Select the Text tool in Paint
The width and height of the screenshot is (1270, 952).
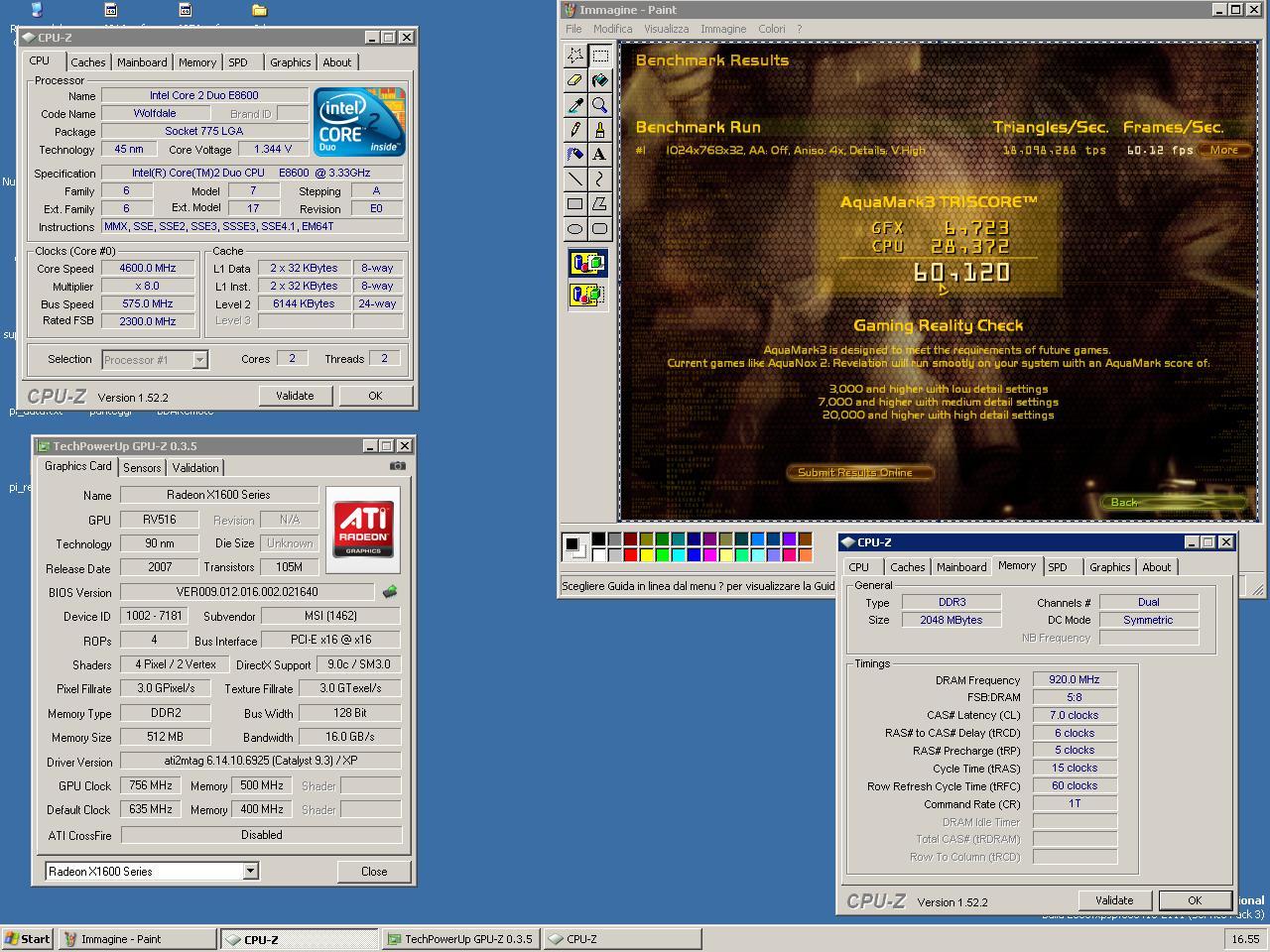point(600,155)
